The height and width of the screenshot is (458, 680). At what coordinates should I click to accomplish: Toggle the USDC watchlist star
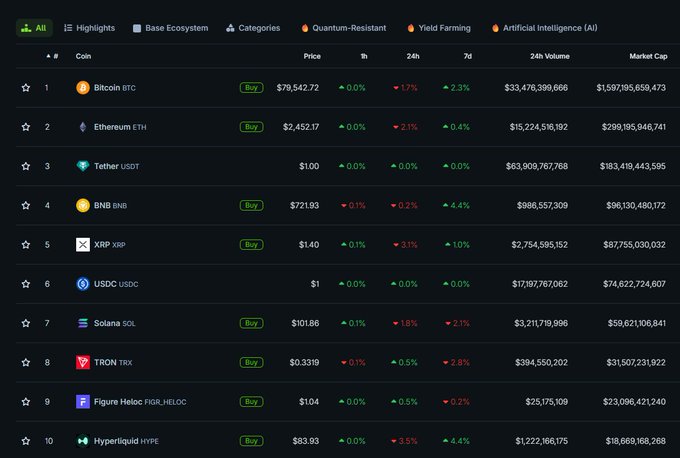[x=26, y=284]
